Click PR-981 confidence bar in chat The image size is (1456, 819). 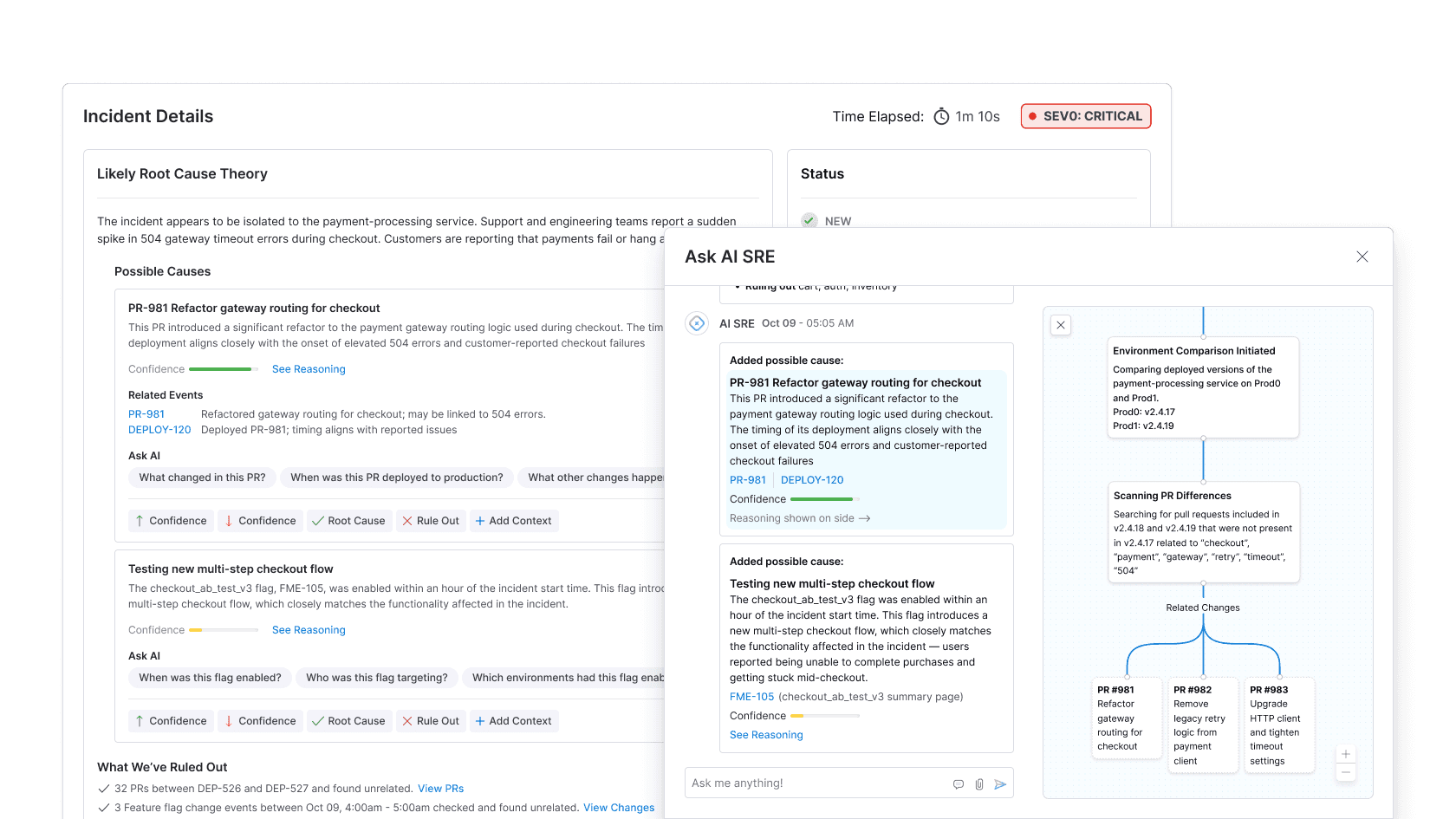pyautogui.click(x=825, y=499)
